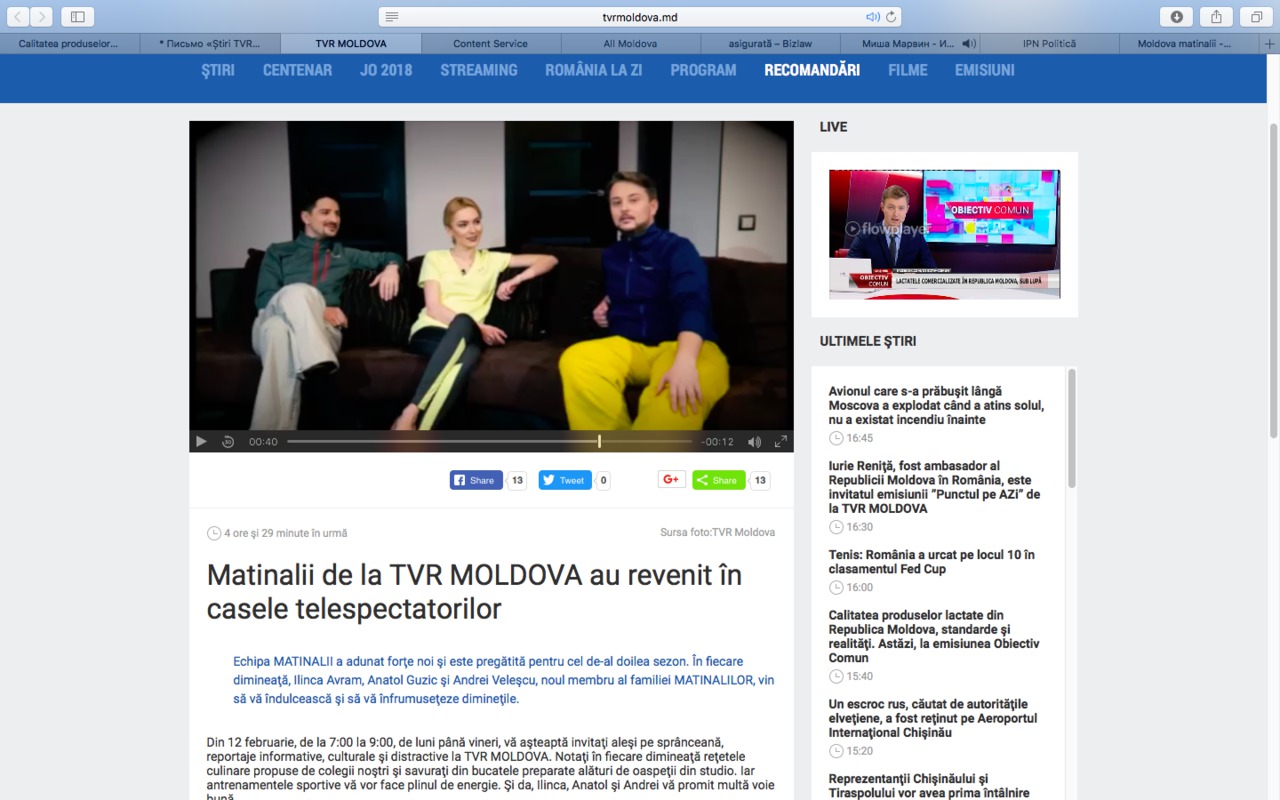Screen dimensions: 1280x800
Task: Open Reader view icon in address bar
Action: point(392,17)
